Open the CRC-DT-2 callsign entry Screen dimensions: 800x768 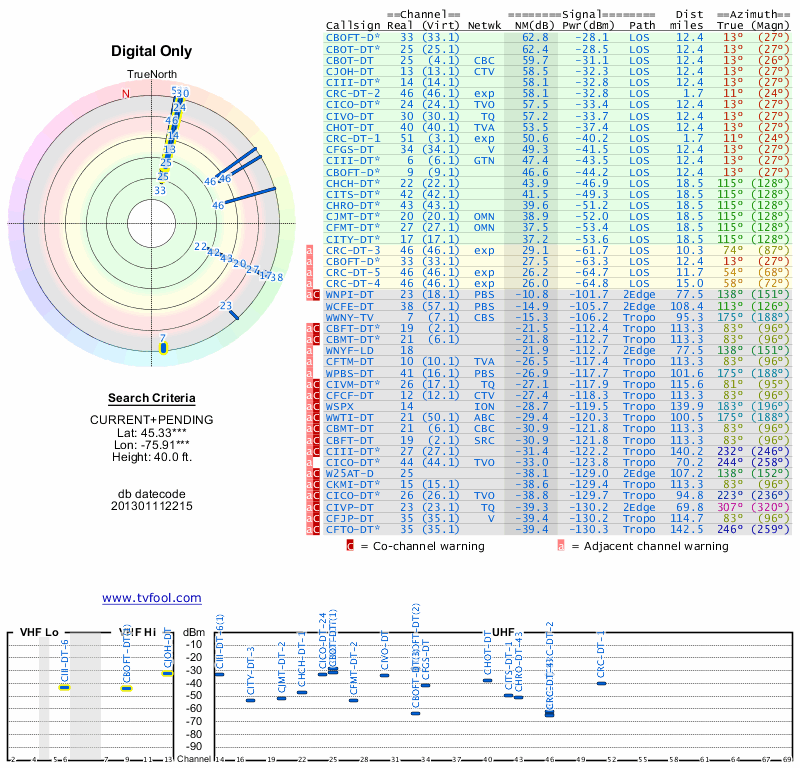click(353, 93)
